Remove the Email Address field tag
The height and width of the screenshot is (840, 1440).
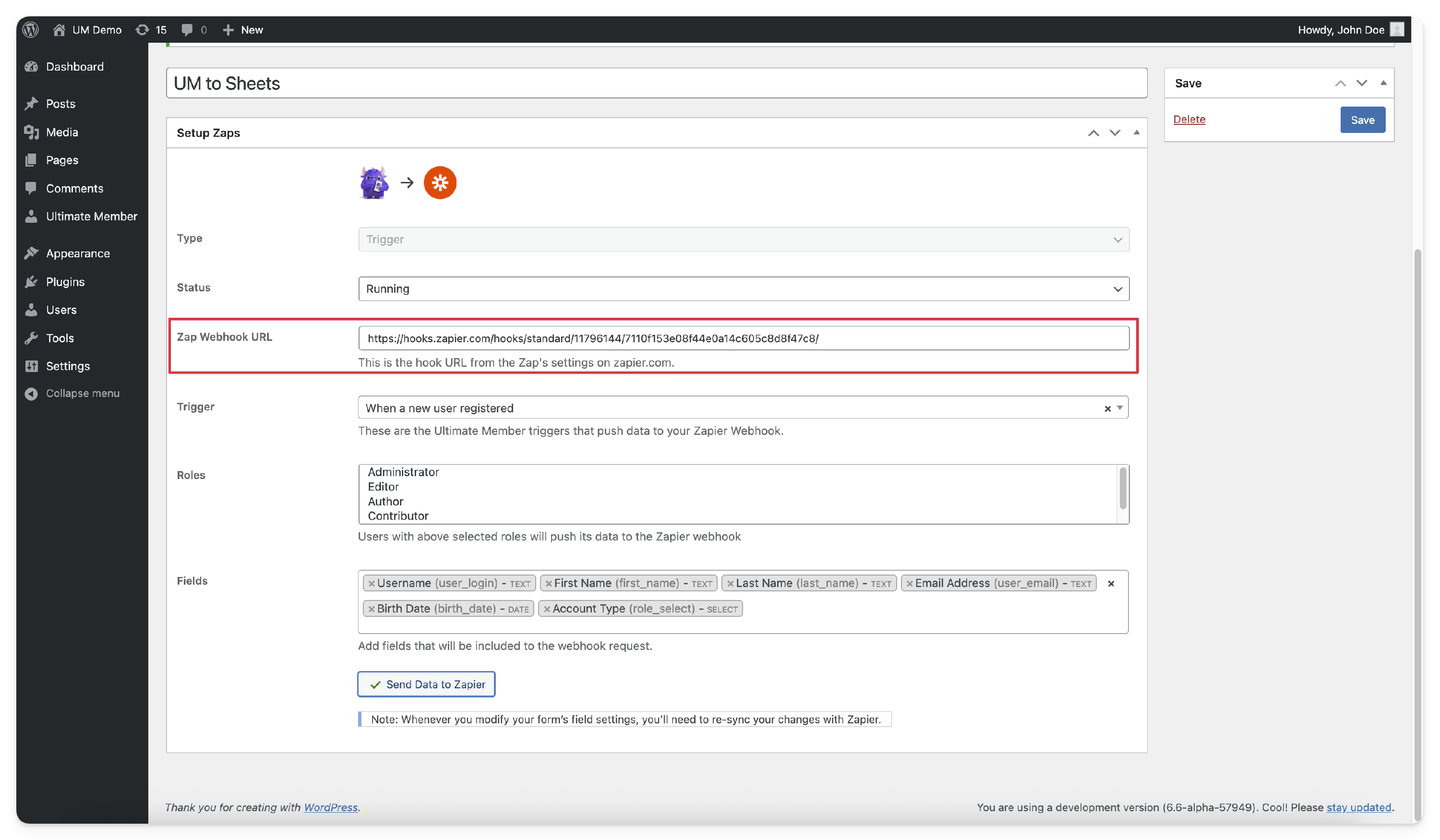pyautogui.click(x=909, y=583)
